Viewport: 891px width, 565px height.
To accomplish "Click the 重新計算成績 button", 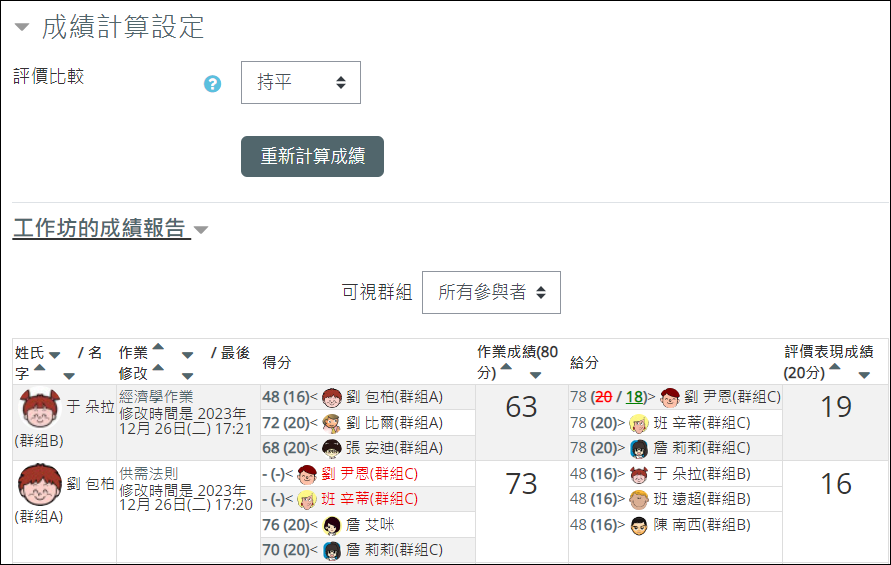I will [312, 156].
